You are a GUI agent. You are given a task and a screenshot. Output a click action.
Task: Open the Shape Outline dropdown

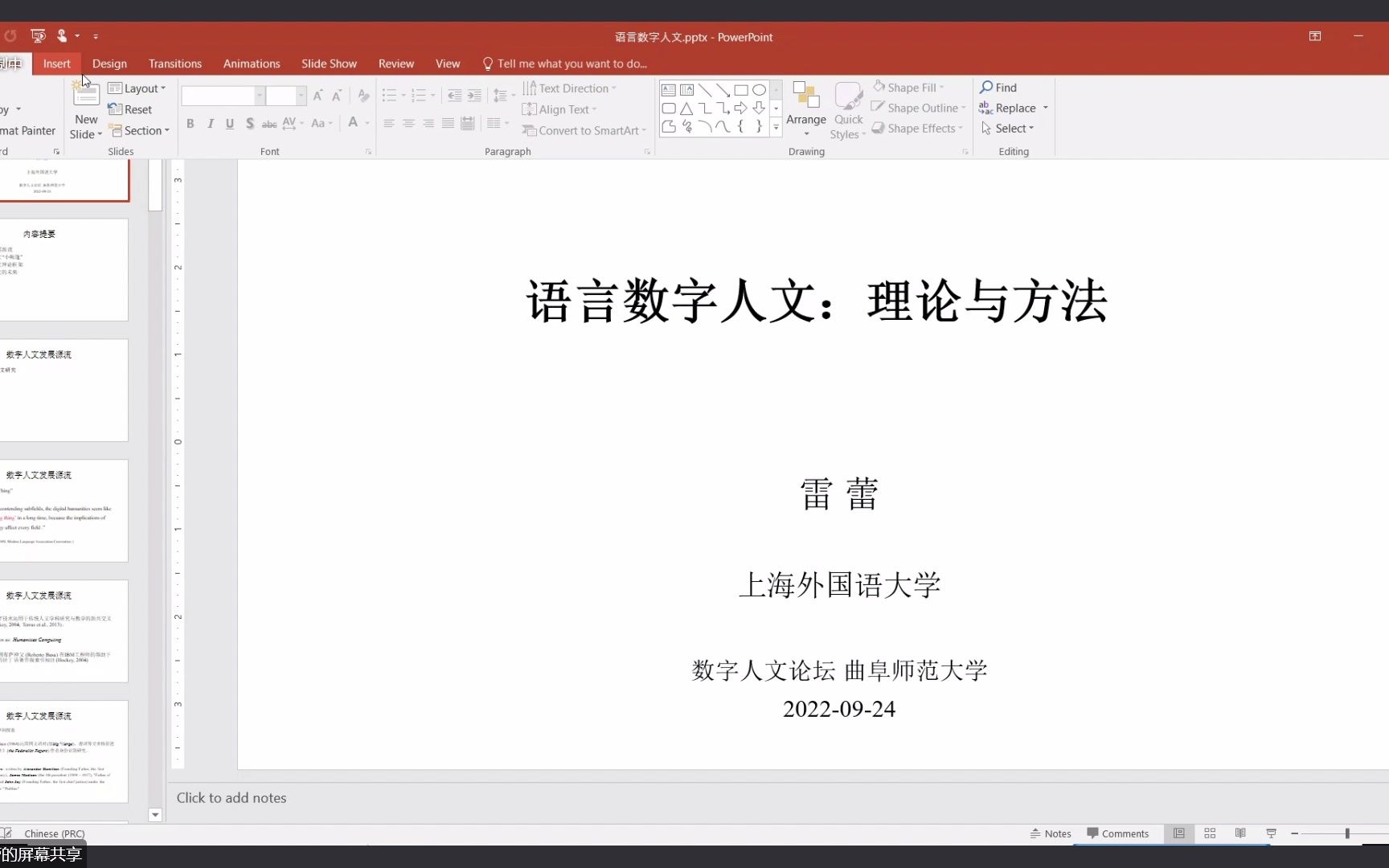coord(920,108)
